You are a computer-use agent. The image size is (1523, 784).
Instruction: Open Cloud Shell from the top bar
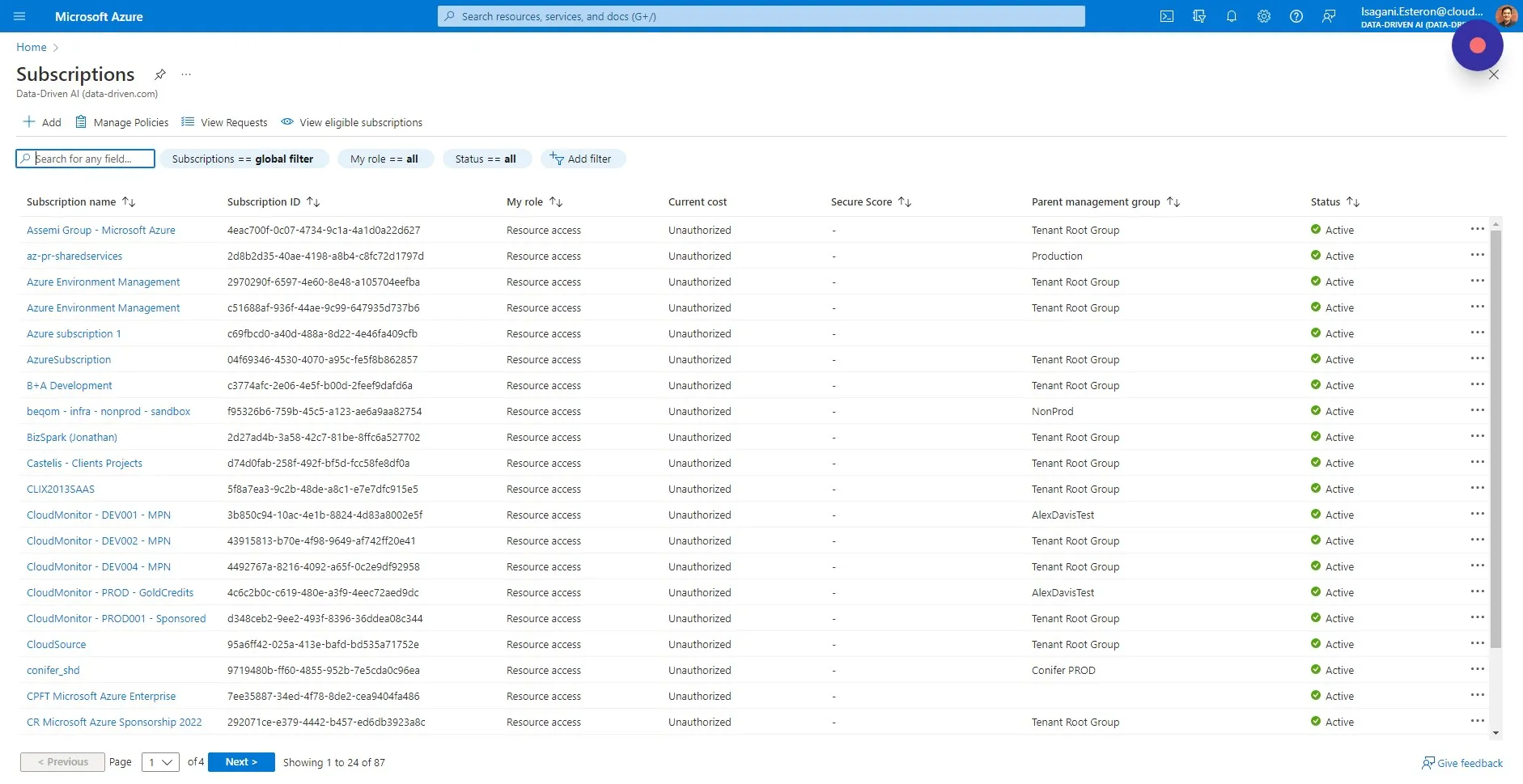(x=1167, y=16)
